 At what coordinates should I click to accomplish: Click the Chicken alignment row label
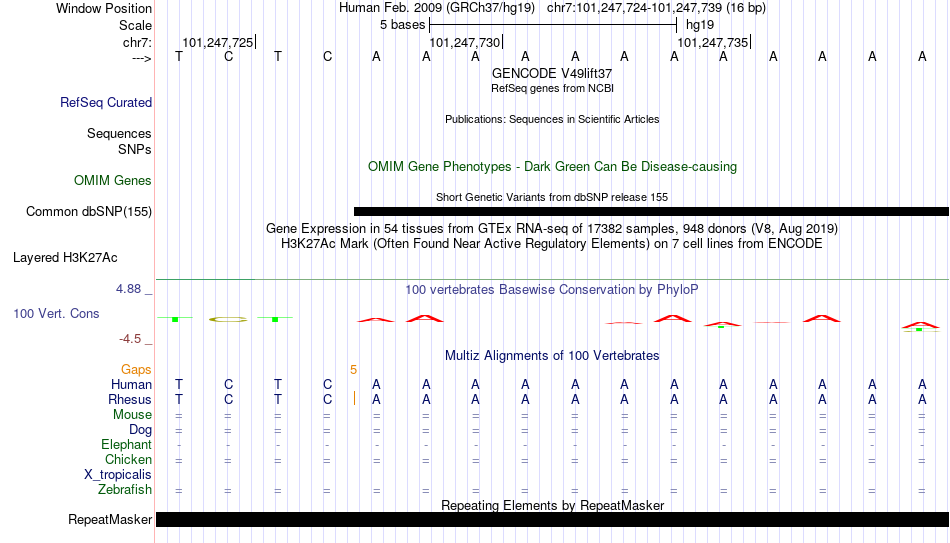coord(128,460)
